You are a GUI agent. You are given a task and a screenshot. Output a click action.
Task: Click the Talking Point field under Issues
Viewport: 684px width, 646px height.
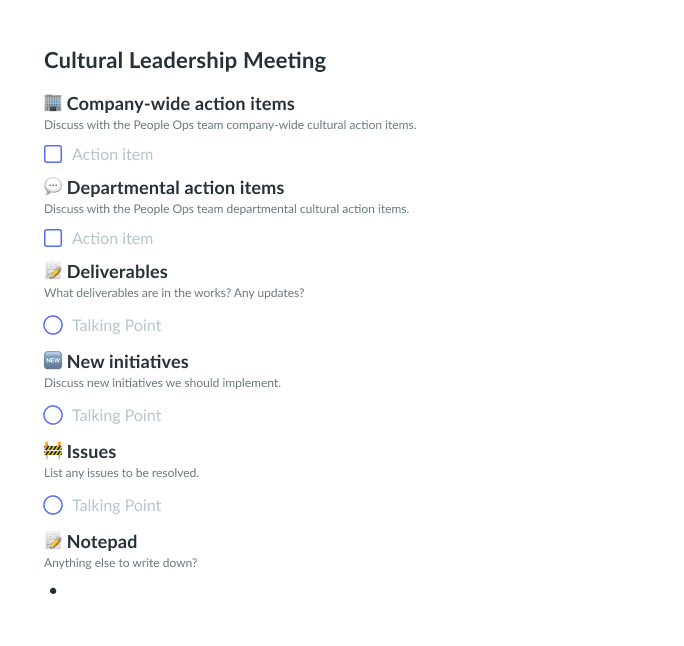pos(116,506)
